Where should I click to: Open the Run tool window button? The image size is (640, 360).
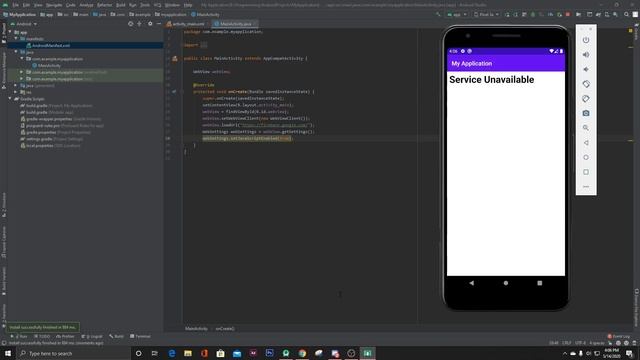[x=19, y=336]
